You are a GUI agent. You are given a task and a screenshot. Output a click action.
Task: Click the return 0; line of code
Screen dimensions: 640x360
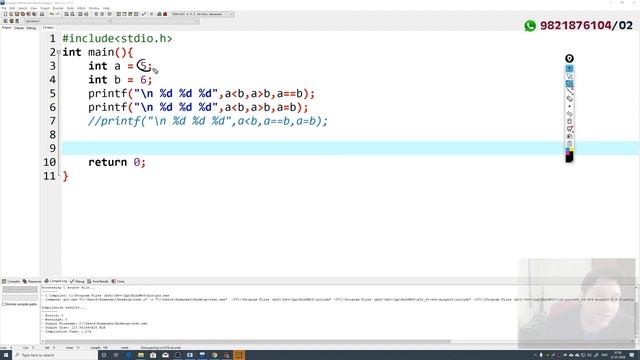click(117, 162)
